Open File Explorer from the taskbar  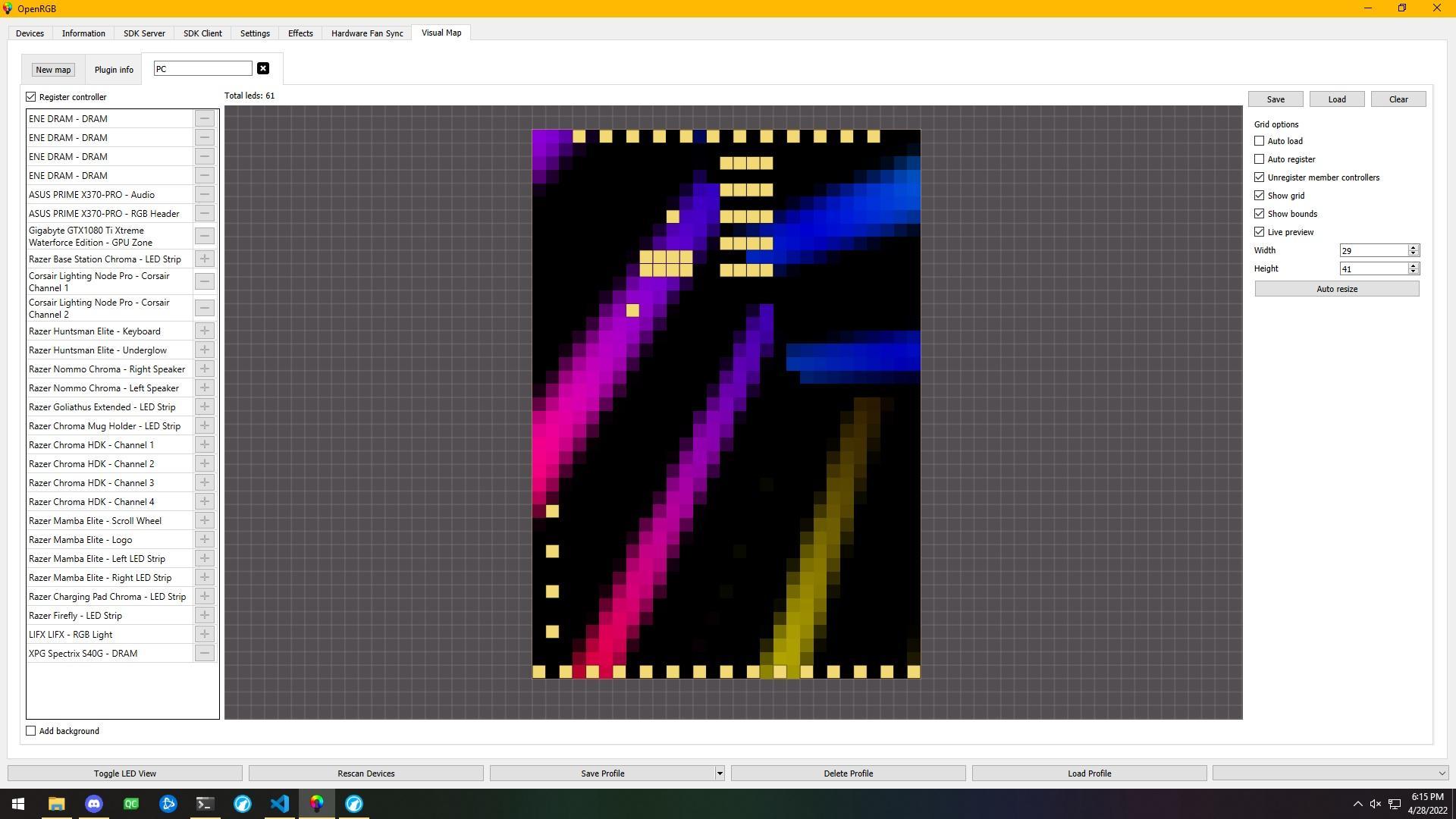[x=57, y=804]
